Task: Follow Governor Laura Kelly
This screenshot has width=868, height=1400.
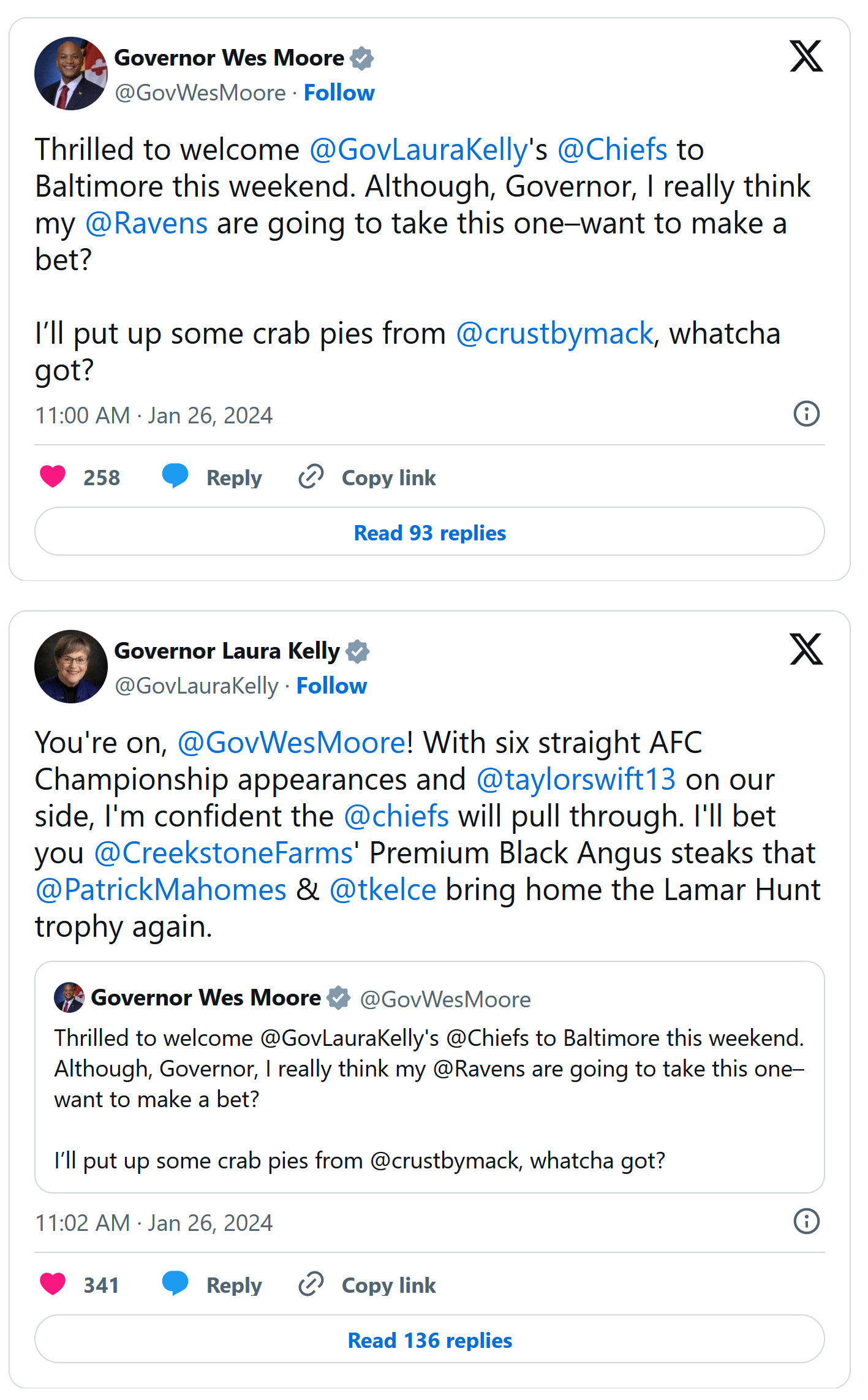Action: 331,686
